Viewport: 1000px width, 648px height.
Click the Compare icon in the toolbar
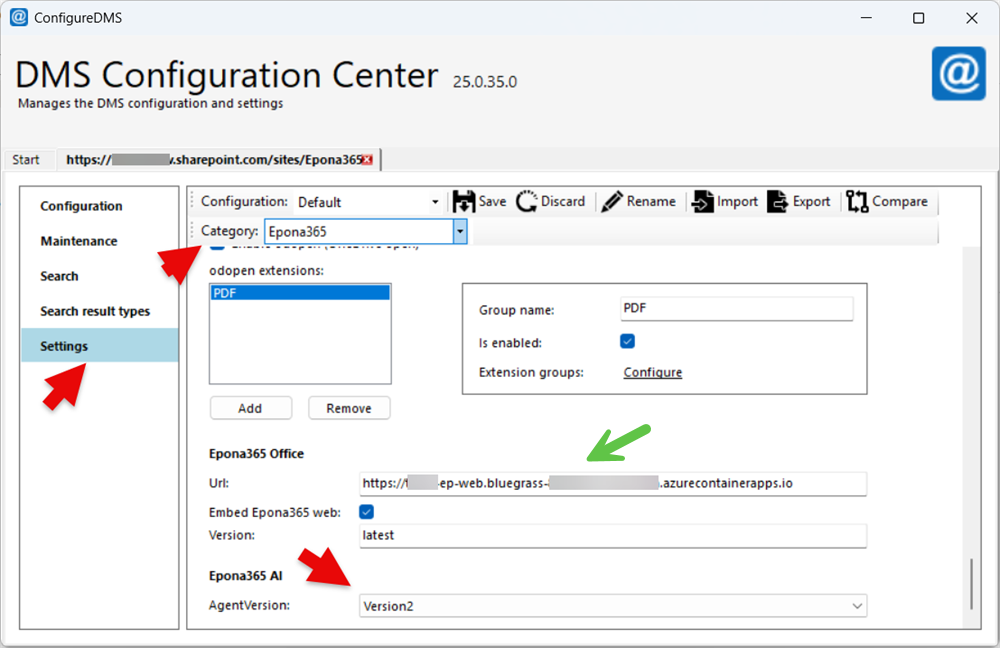[x=857, y=202]
